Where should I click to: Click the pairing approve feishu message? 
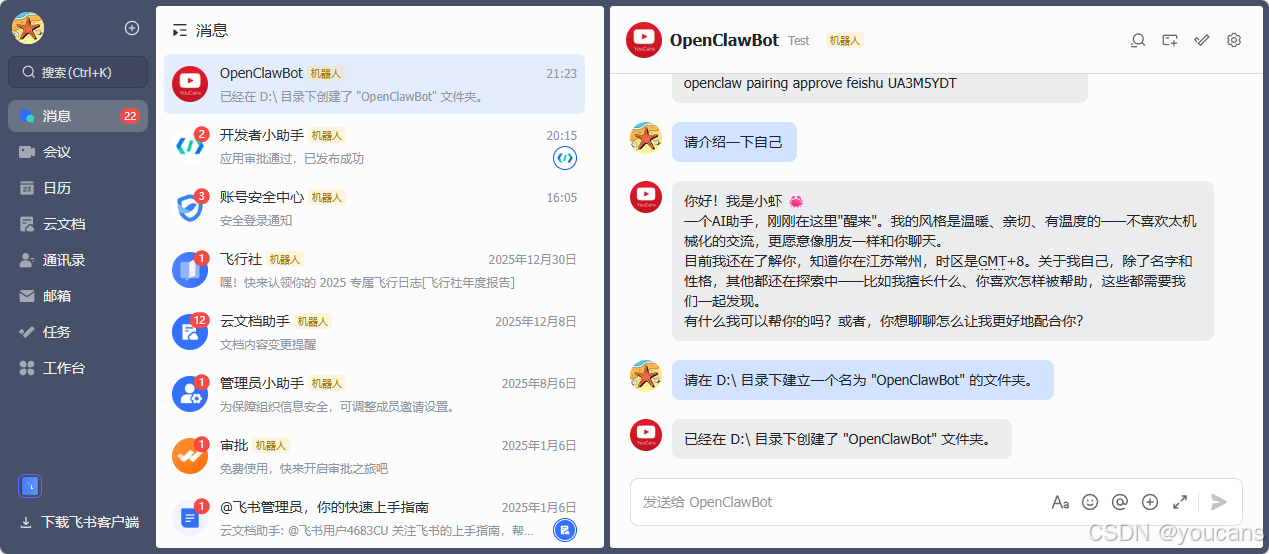pyautogui.click(x=879, y=86)
